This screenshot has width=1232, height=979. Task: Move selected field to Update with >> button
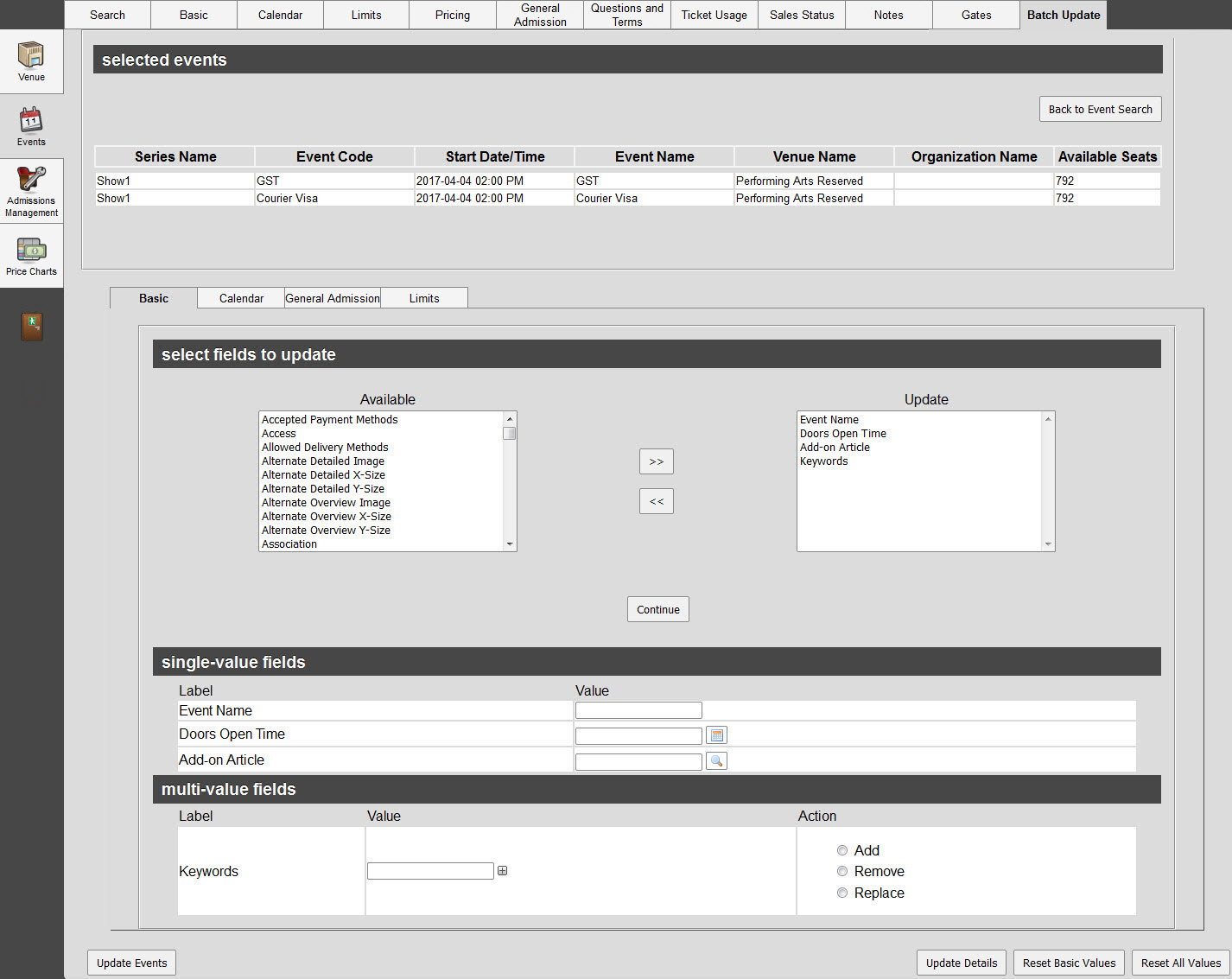coord(657,461)
